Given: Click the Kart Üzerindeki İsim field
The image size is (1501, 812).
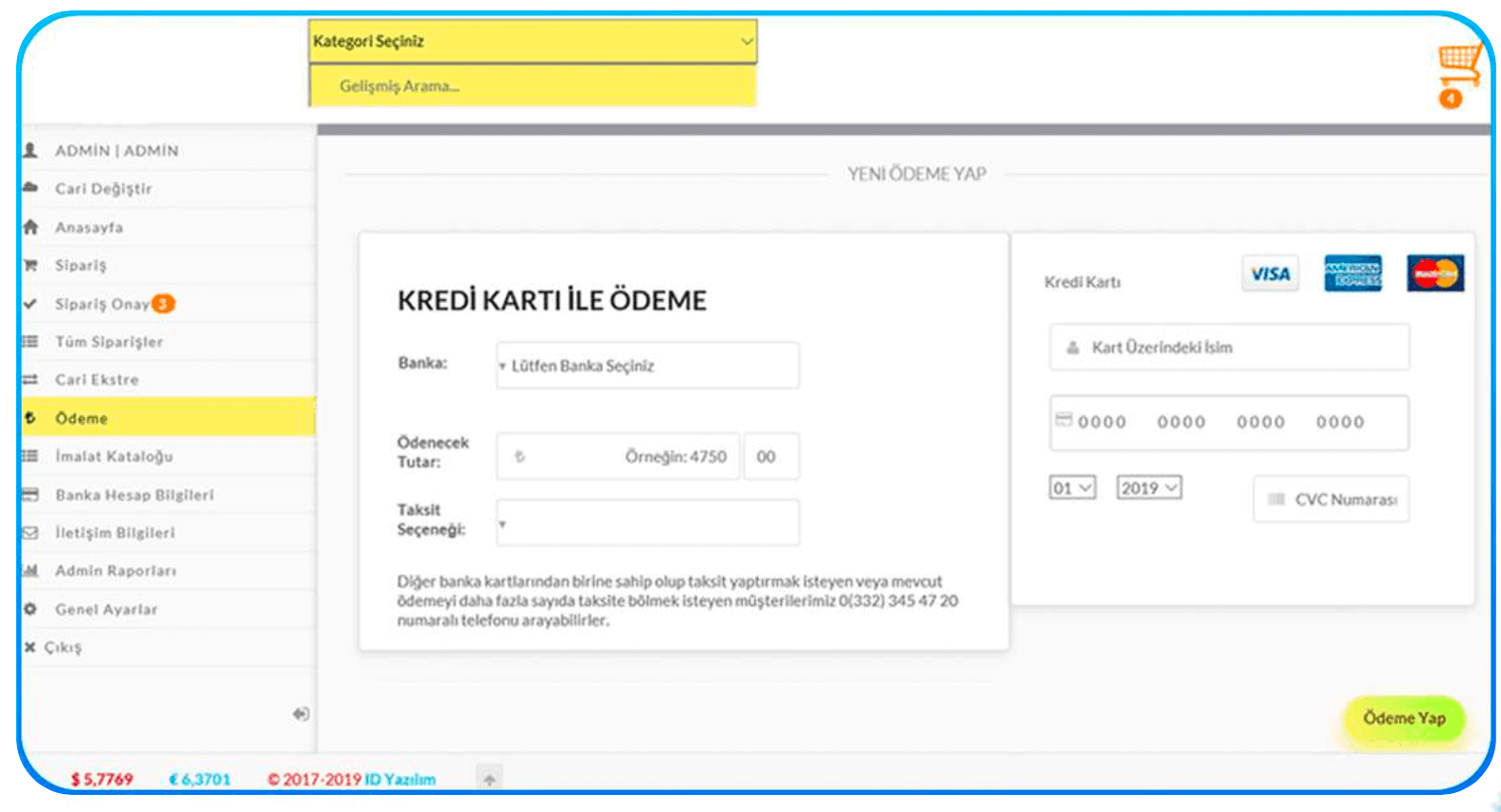Looking at the screenshot, I should [x=1229, y=347].
